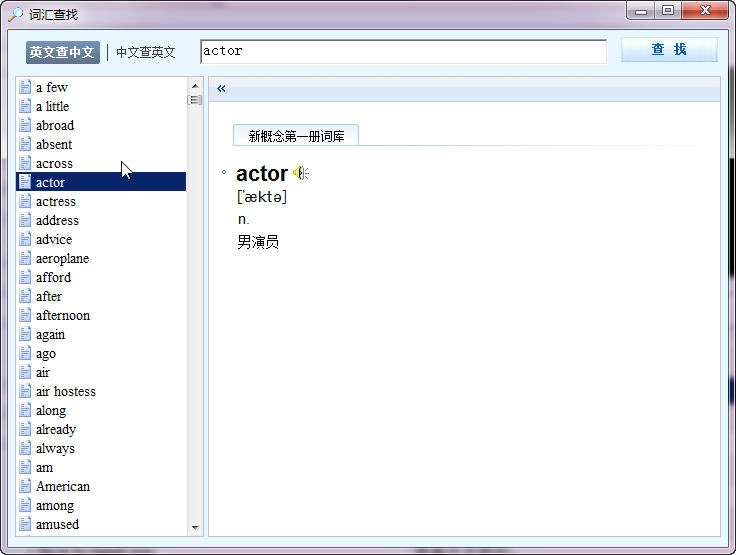Image resolution: width=736 pixels, height=555 pixels.
Task: Collapse panel with double-chevron icon
Action: coord(221,88)
